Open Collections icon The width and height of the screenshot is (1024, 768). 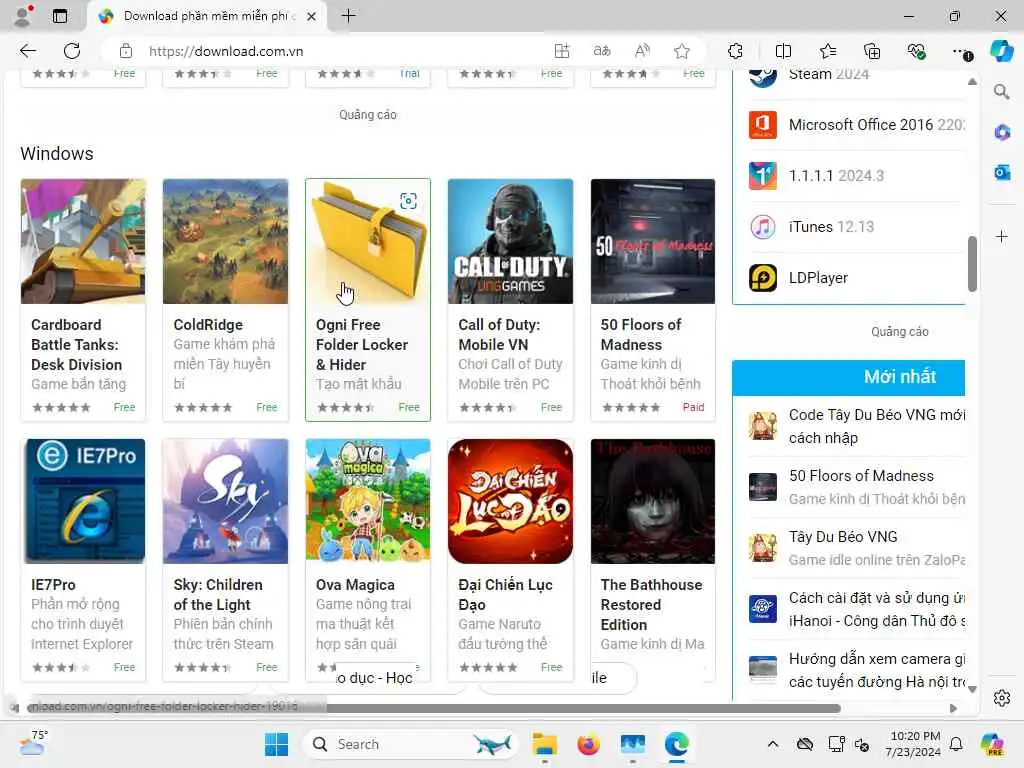(x=872, y=51)
